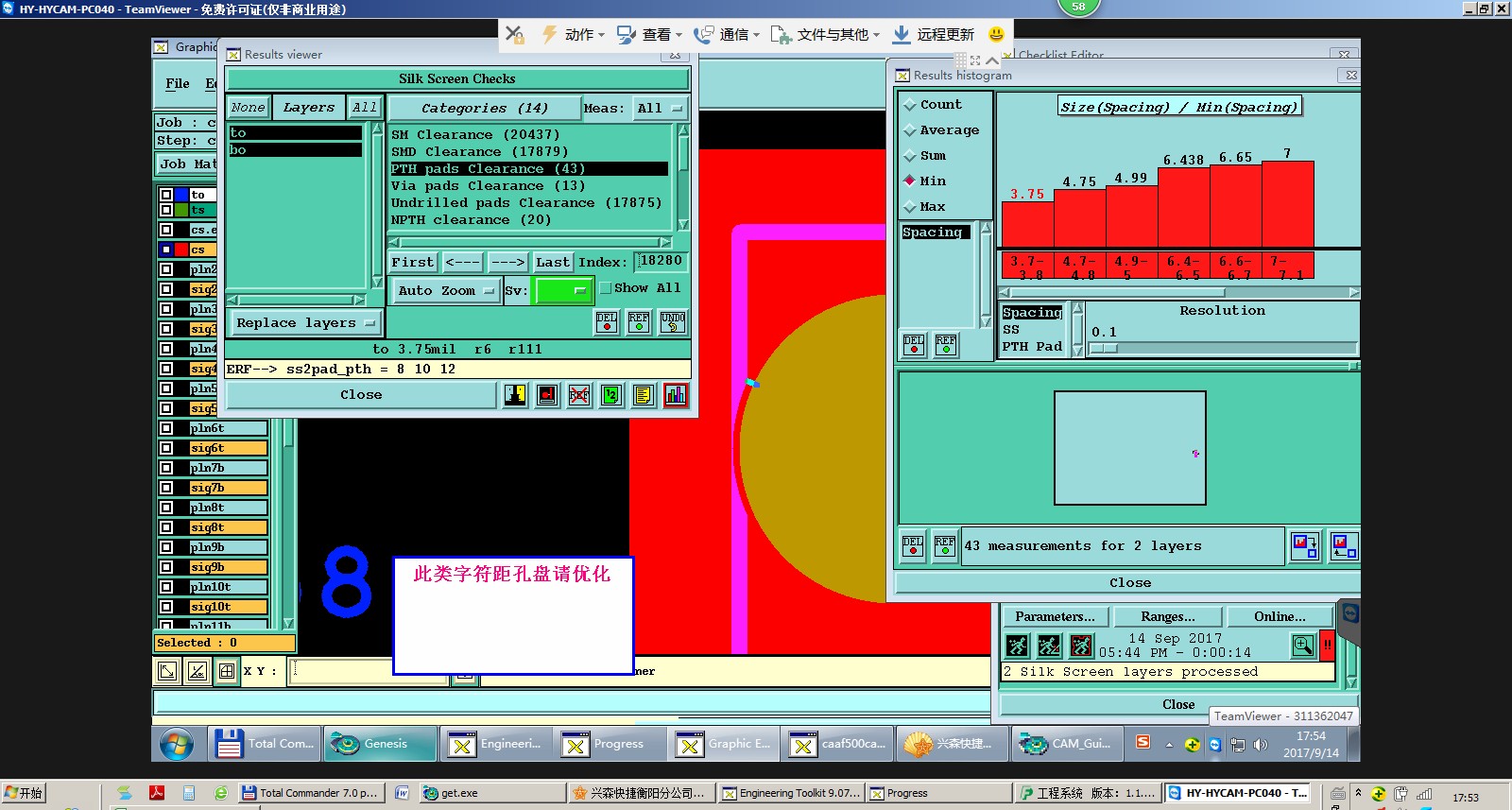1512x810 pixels.
Task: Click REF icon beside histogram Spacing list
Action: tap(946, 345)
